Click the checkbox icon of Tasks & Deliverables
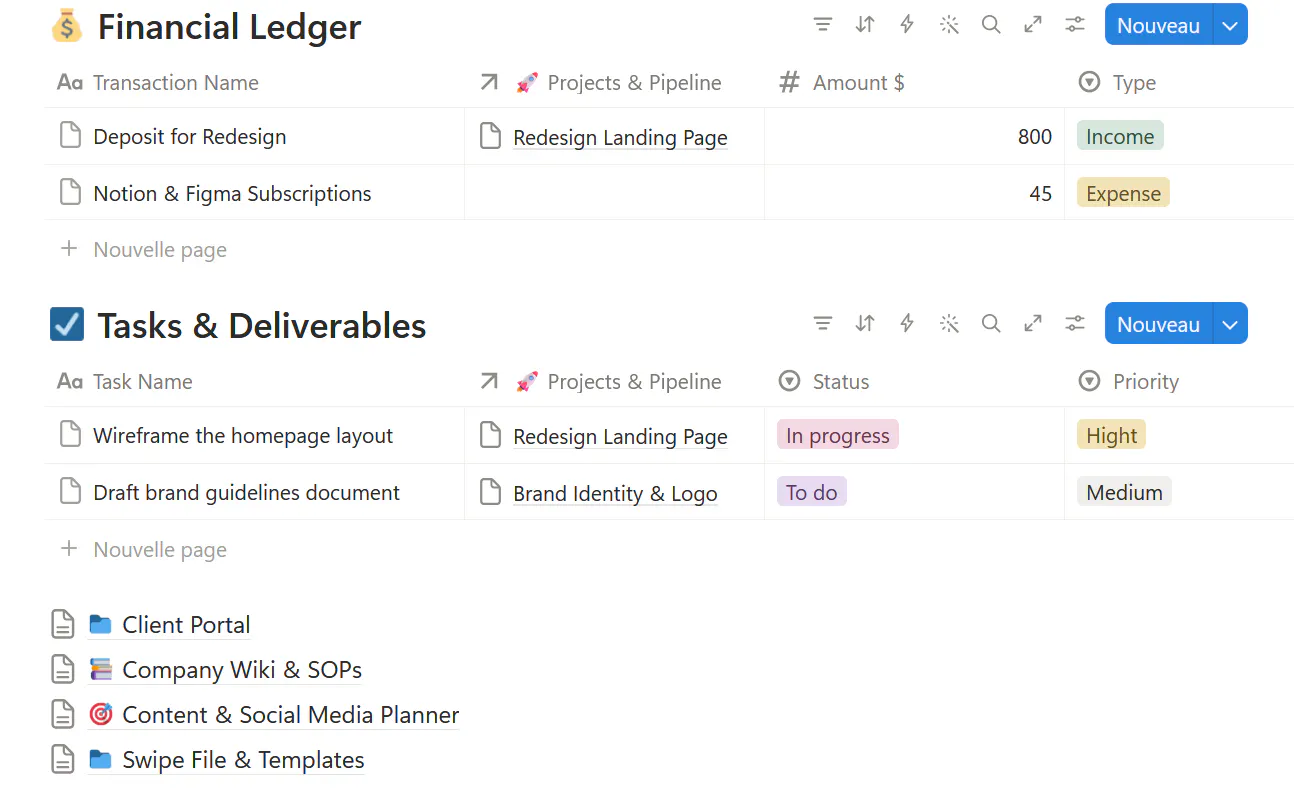The width and height of the screenshot is (1294, 790). click(67, 325)
